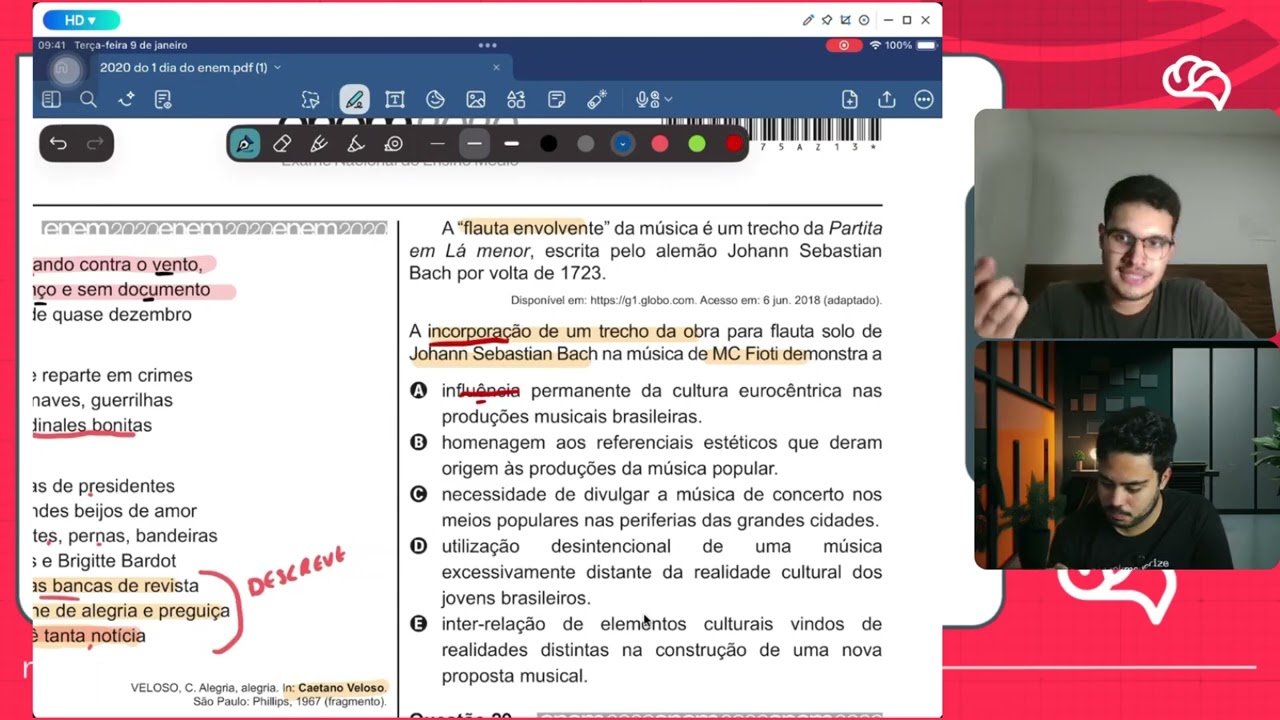The image size is (1280, 720).
Task: Redo the last action
Action: 95,144
